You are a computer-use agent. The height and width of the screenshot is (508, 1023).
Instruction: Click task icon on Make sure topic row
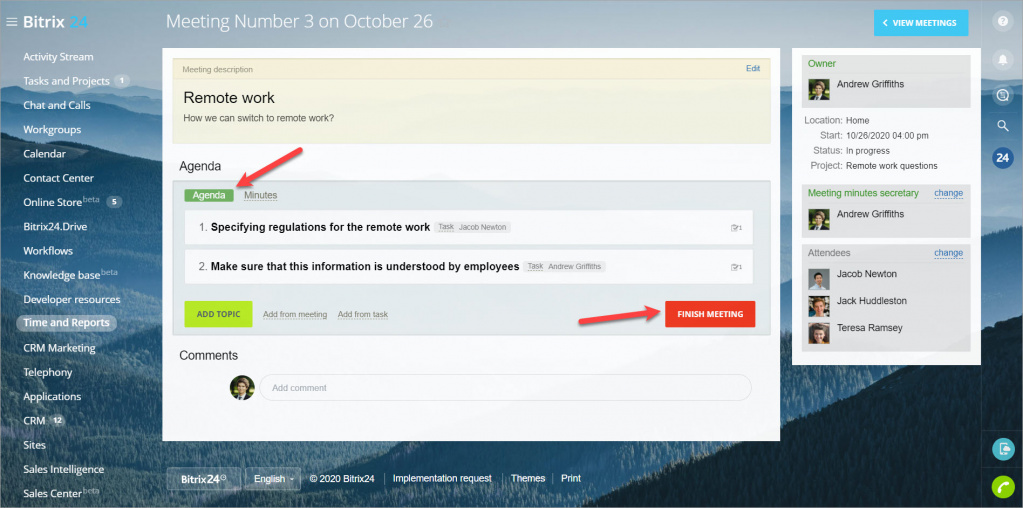coord(737,267)
